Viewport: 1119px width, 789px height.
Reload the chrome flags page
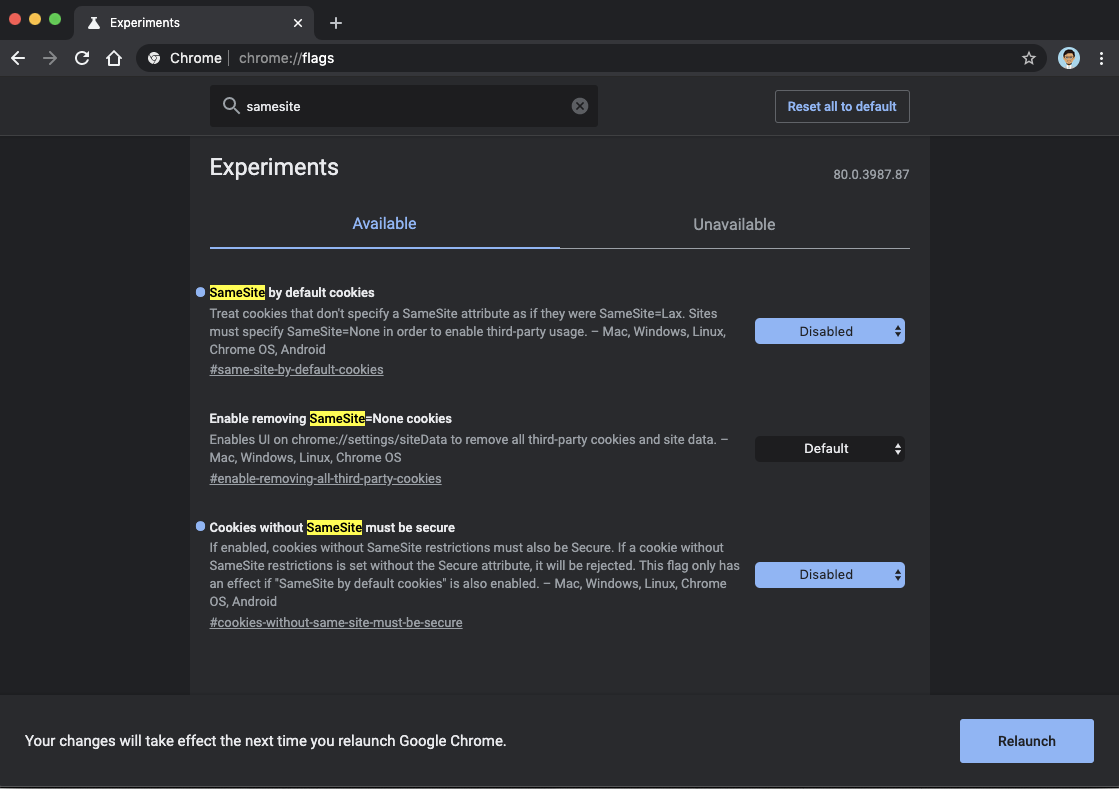click(x=82, y=58)
